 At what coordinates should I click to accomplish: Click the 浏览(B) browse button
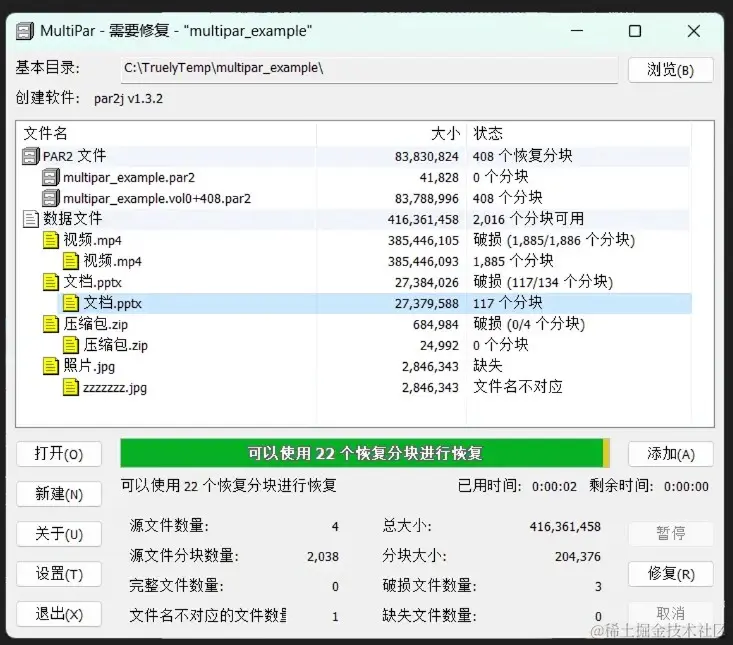(x=670, y=70)
